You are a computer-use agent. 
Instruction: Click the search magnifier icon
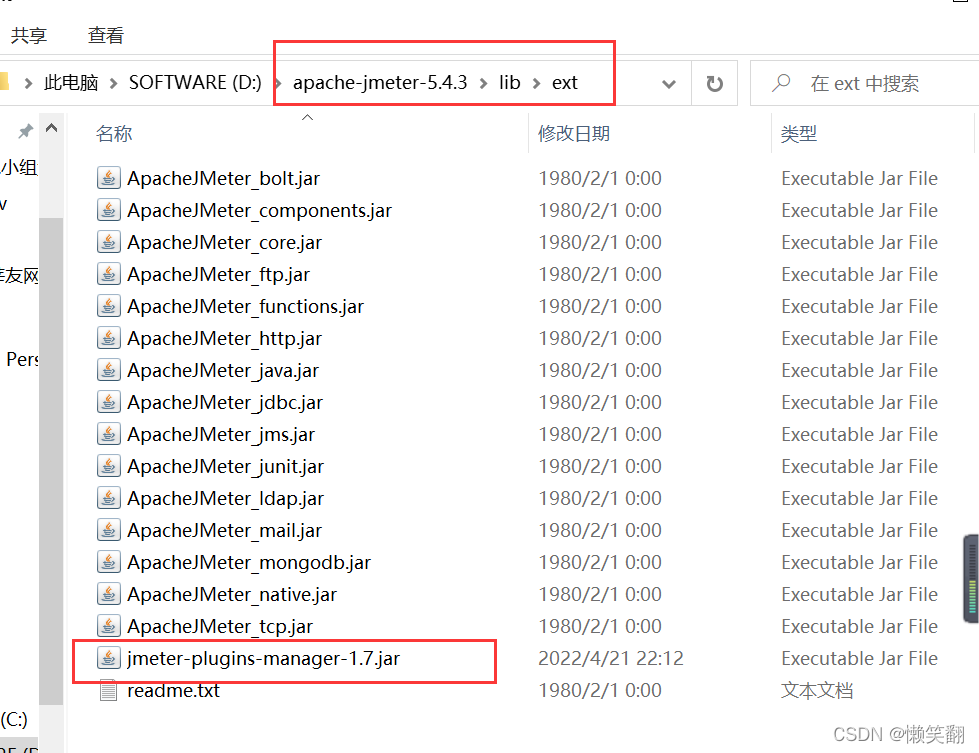point(780,83)
